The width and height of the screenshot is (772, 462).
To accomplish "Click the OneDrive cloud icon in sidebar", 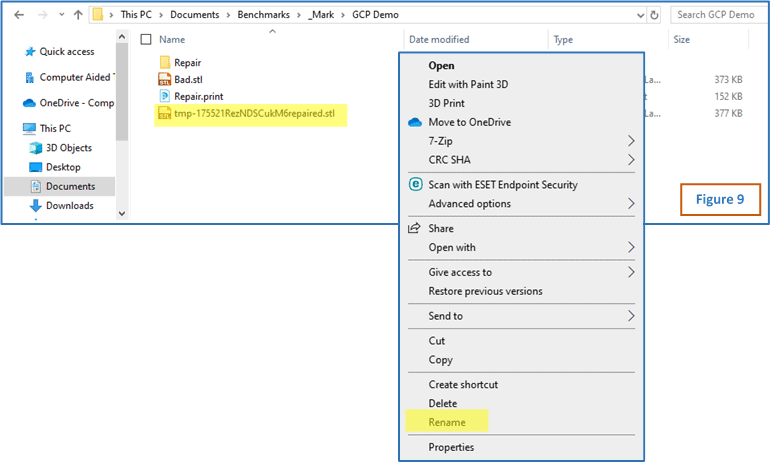I will (x=29, y=102).
